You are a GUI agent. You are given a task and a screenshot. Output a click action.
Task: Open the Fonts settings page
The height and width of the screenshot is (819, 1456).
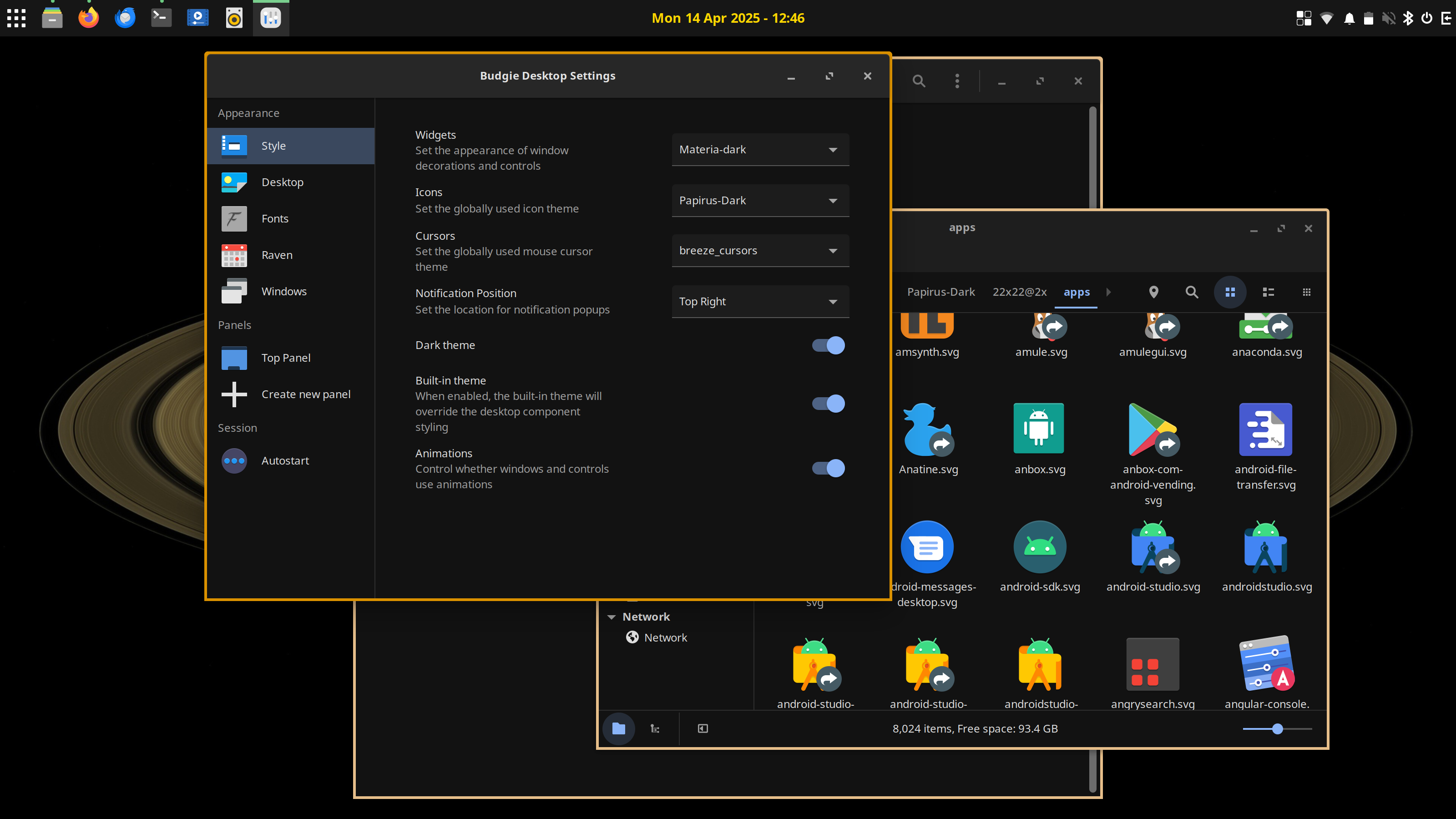(291, 219)
